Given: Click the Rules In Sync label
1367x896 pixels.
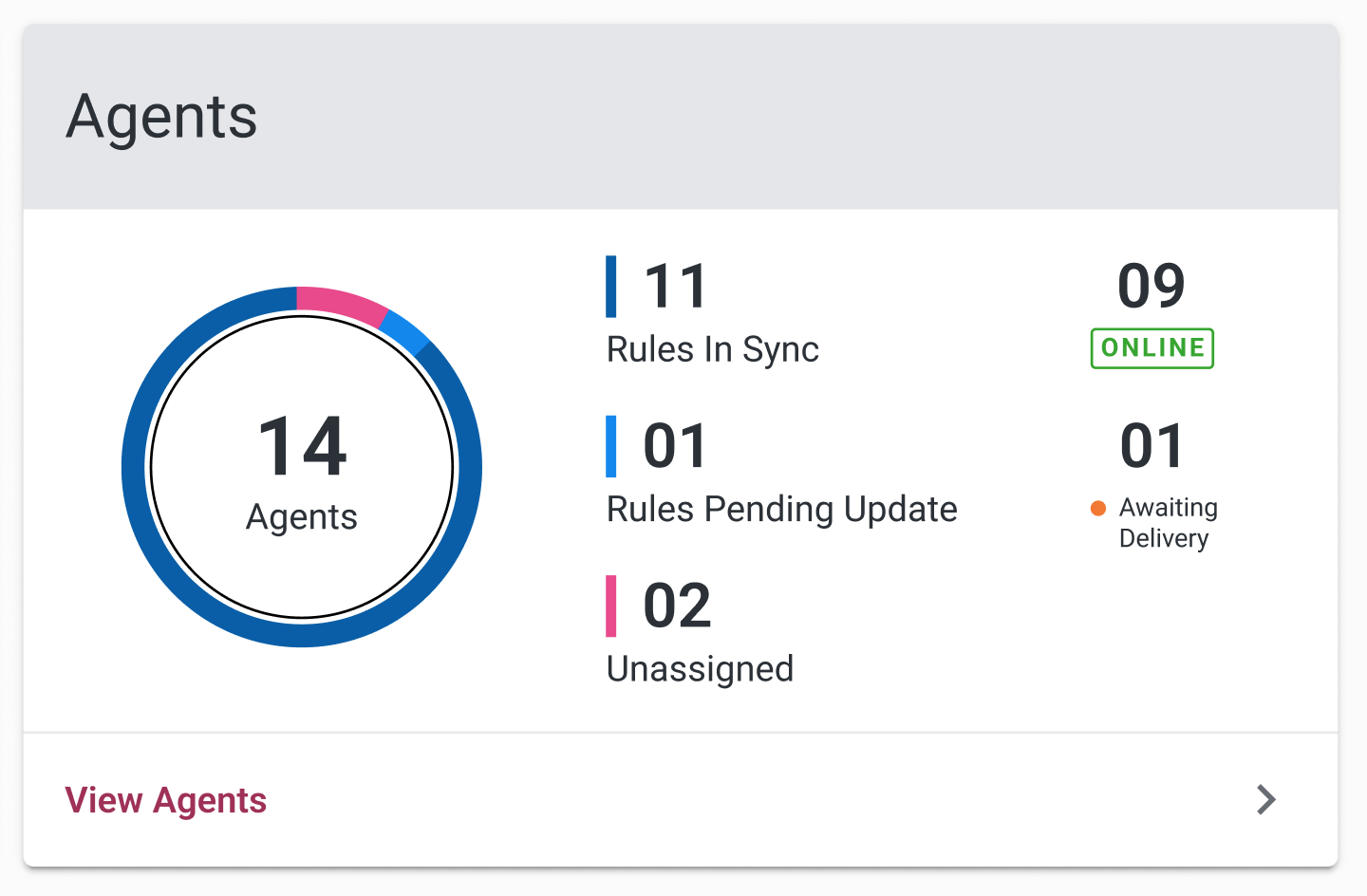Looking at the screenshot, I should pos(713,350).
